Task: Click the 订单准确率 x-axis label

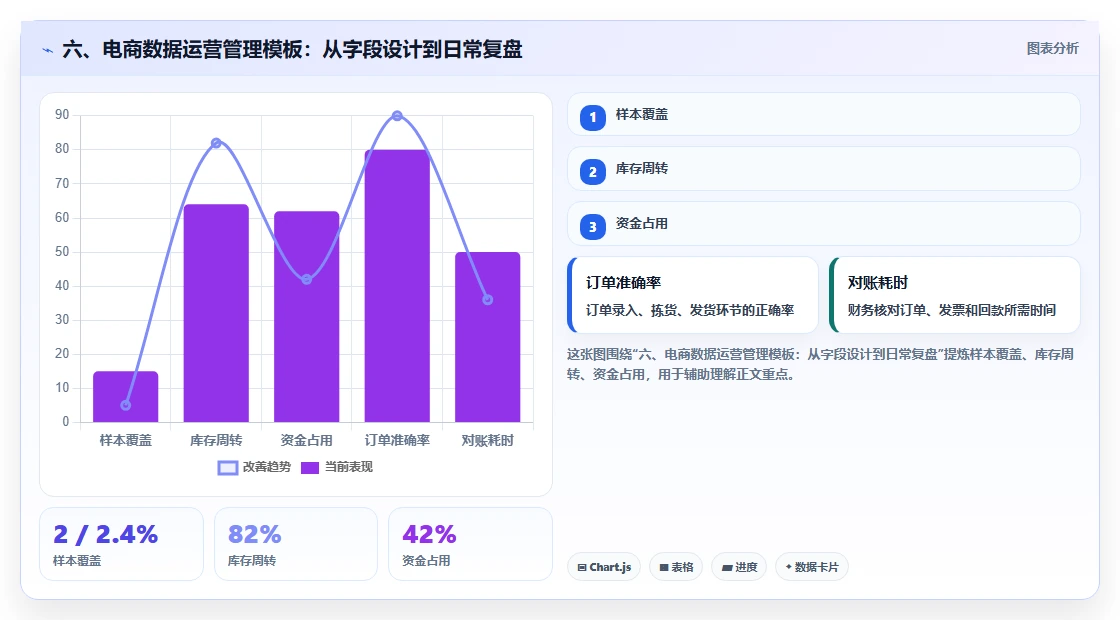Action: [x=397, y=440]
